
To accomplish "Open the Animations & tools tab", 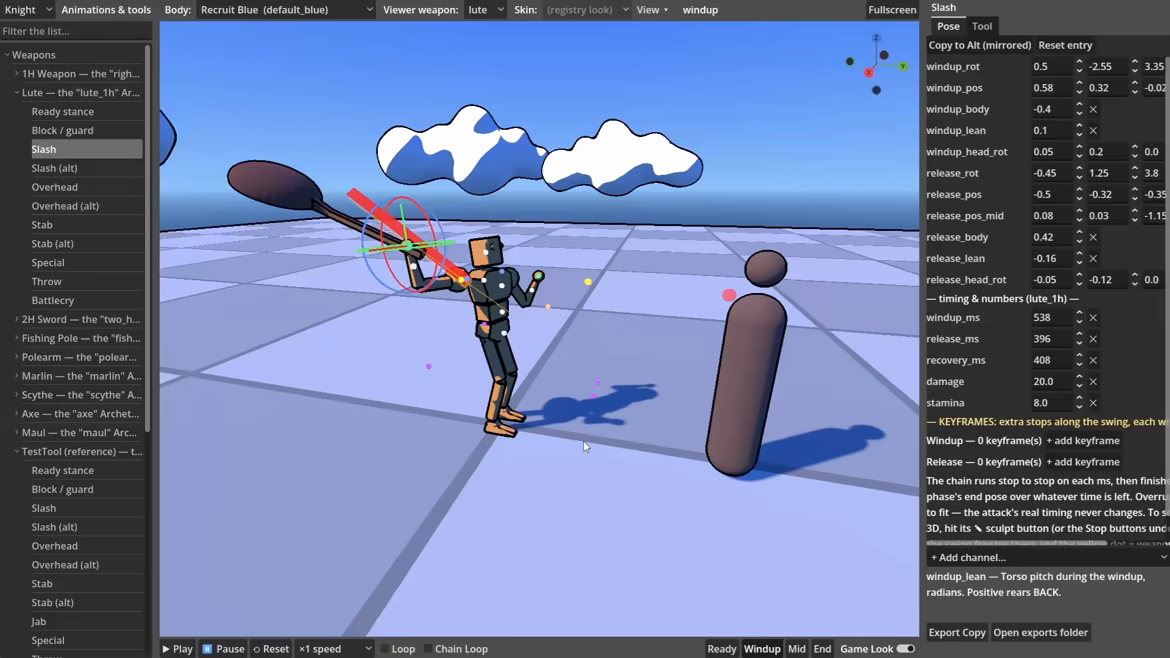I will point(106,10).
